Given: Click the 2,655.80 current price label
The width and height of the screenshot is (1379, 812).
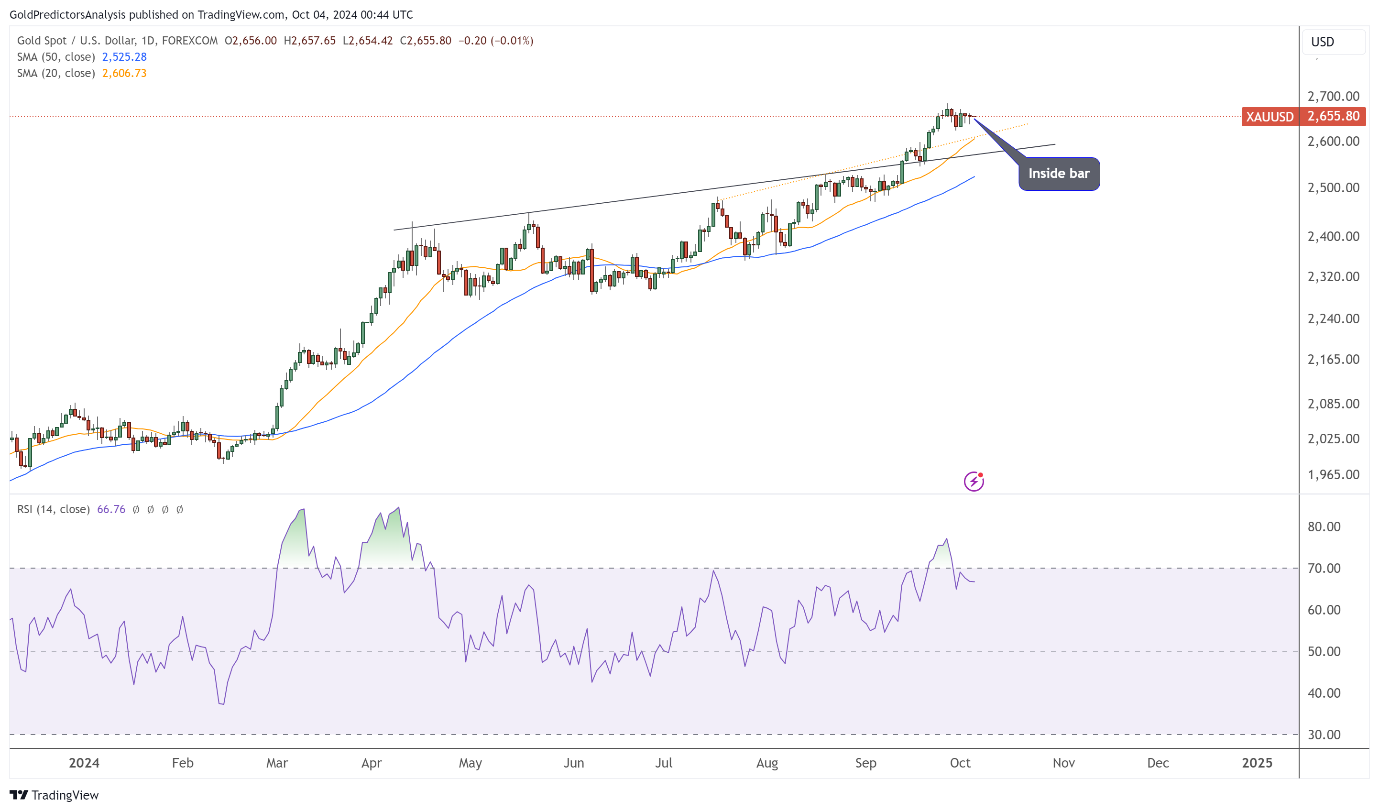Looking at the screenshot, I should [1334, 117].
